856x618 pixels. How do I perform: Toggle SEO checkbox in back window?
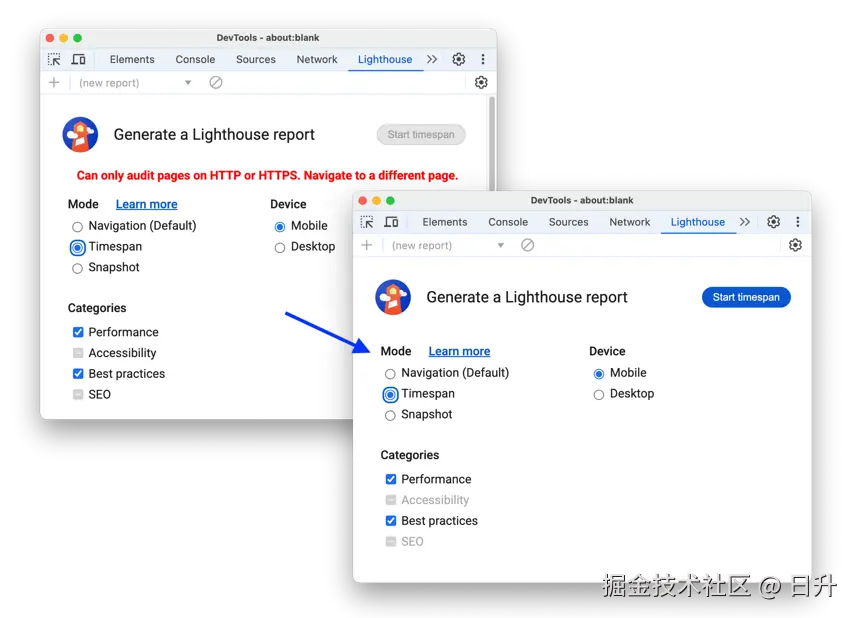pos(78,394)
